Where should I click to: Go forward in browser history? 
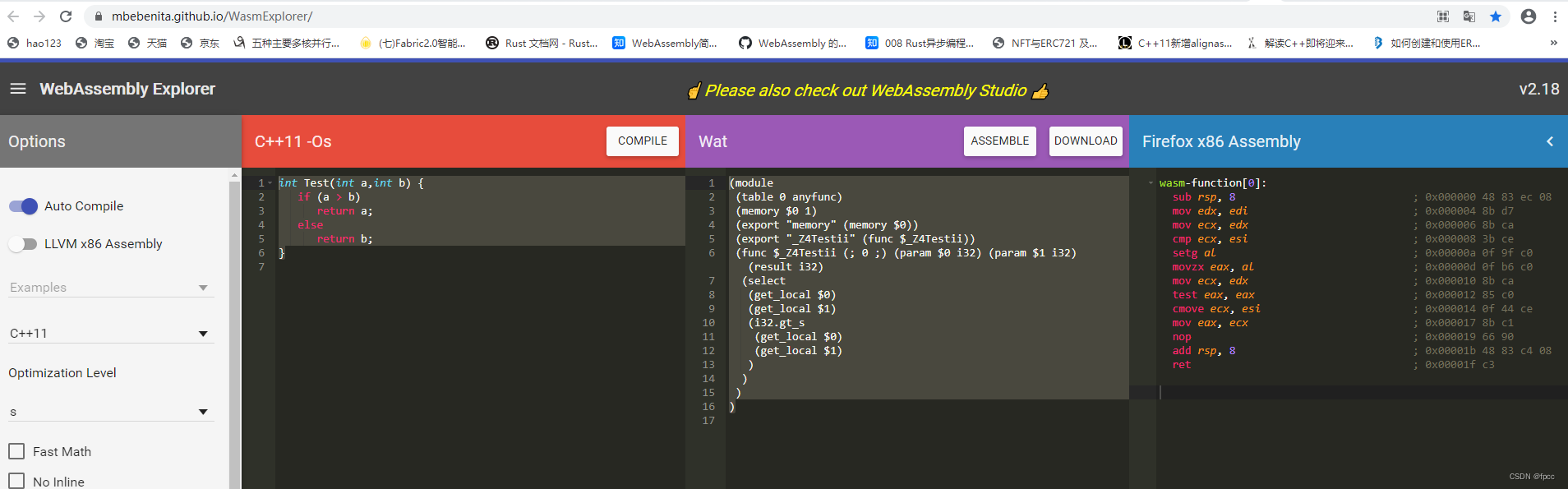coord(39,16)
